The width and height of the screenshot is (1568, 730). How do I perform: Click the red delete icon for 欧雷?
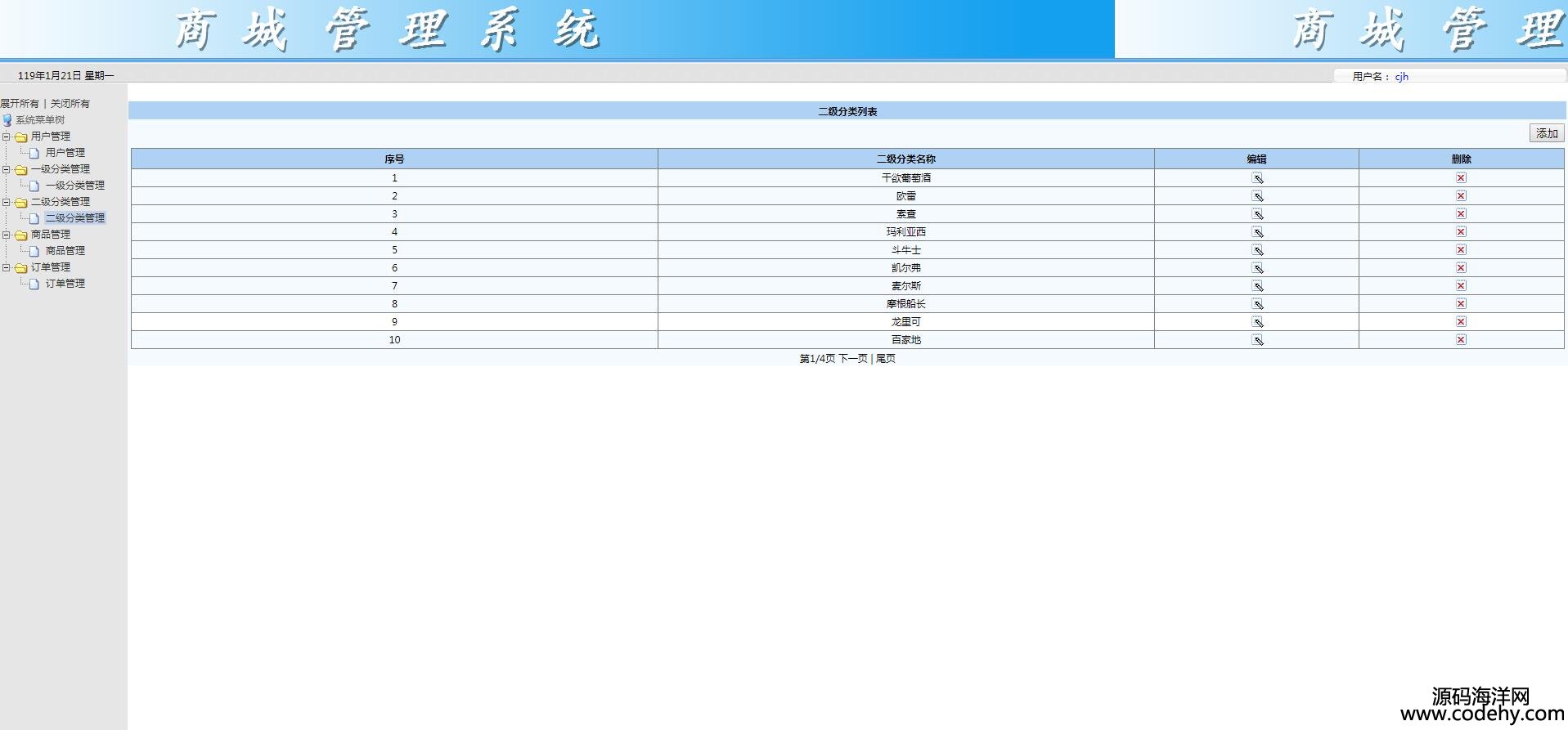click(1461, 195)
